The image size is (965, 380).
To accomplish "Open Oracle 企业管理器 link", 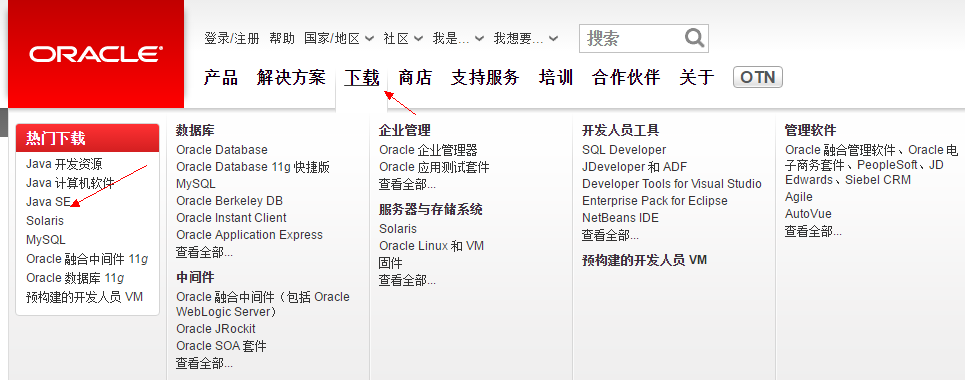I will click(428, 150).
